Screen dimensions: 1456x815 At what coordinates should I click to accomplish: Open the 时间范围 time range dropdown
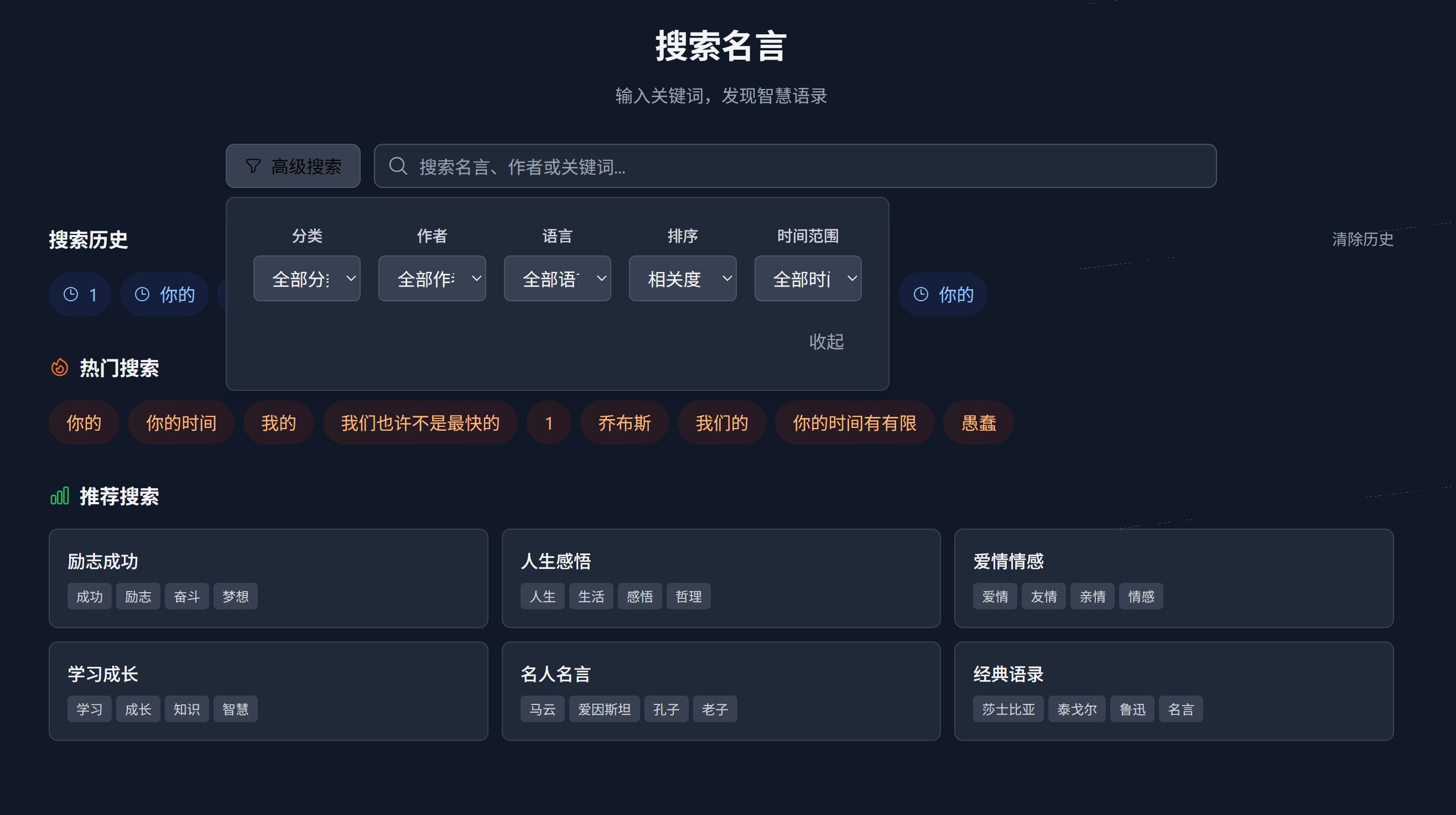807,279
